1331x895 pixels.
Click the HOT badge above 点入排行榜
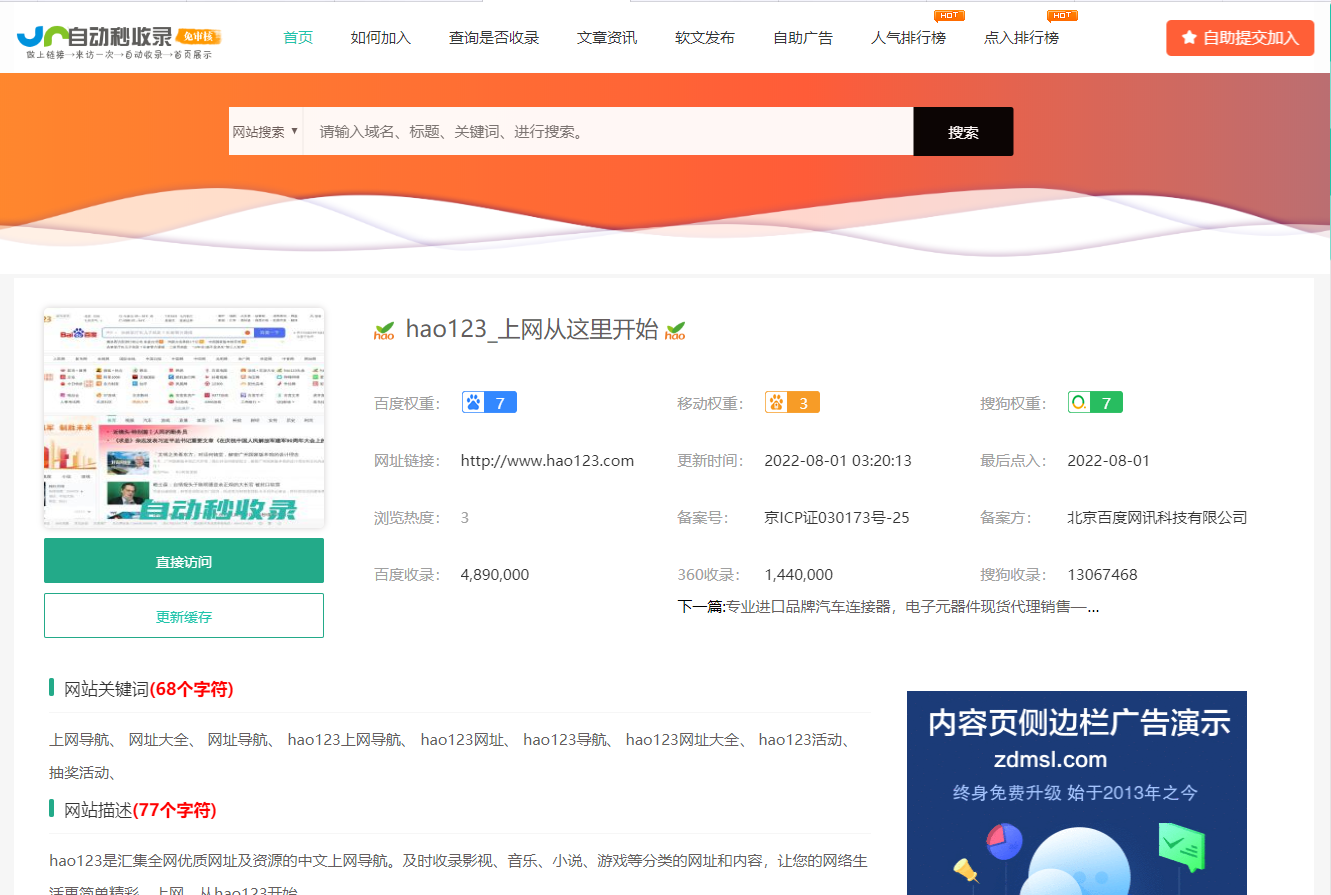tap(1061, 15)
